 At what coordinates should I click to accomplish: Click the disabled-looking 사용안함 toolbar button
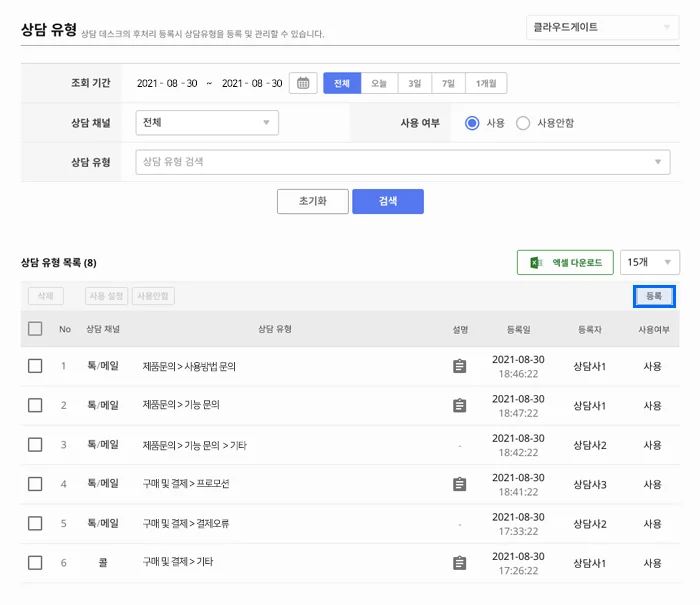(x=153, y=296)
